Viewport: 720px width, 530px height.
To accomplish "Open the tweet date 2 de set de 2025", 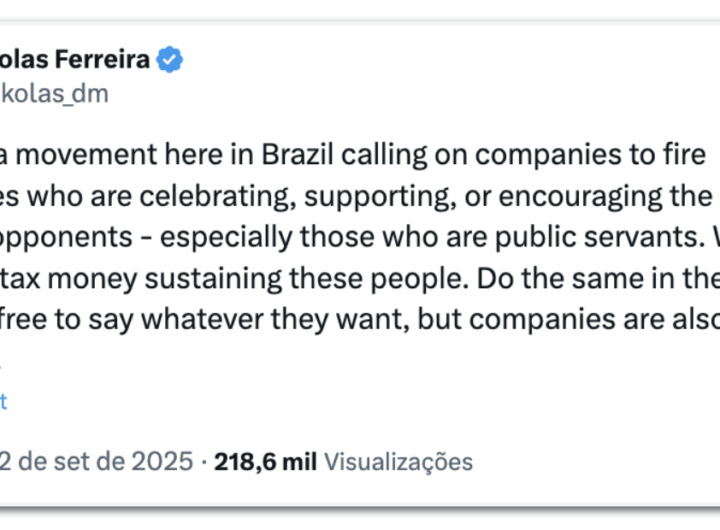I will tap(97, 461).
